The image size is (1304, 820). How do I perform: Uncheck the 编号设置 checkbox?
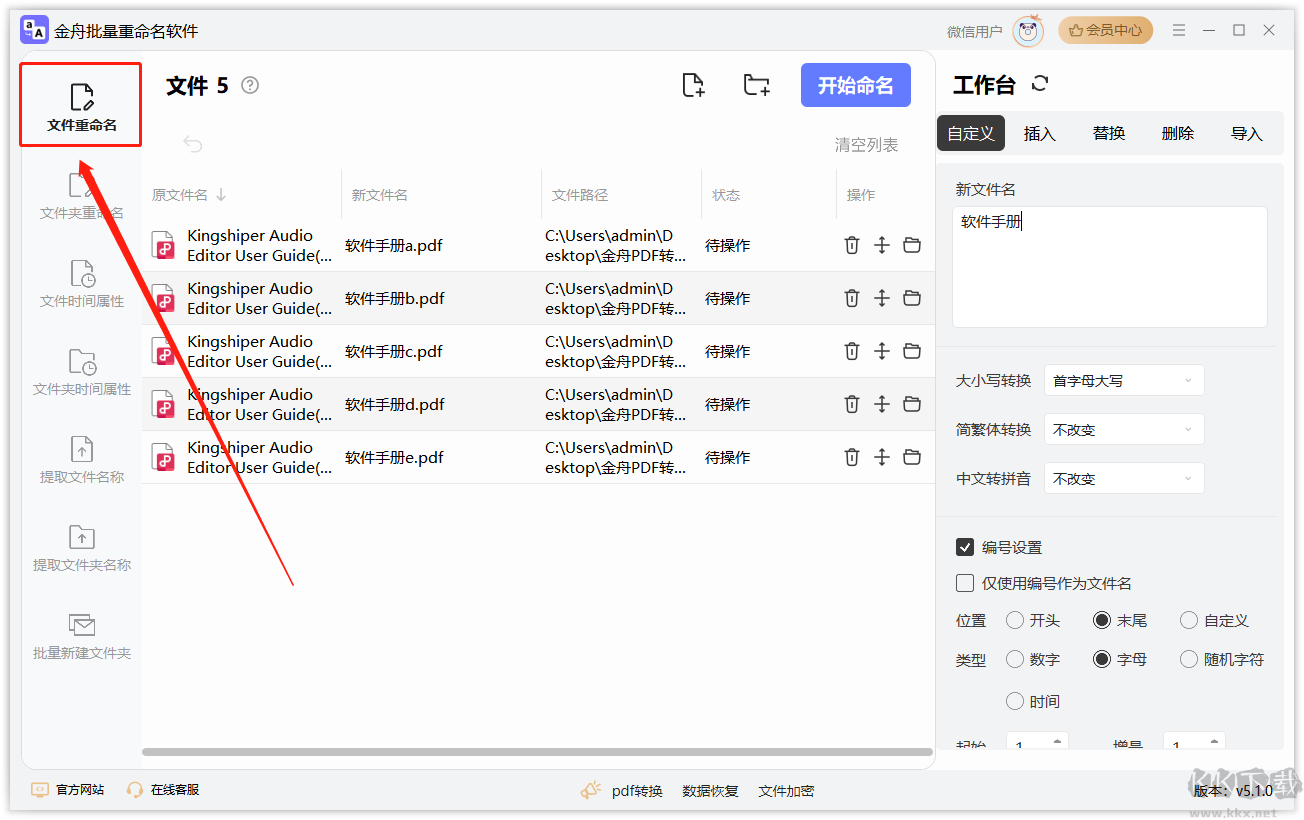pos(965,547)
